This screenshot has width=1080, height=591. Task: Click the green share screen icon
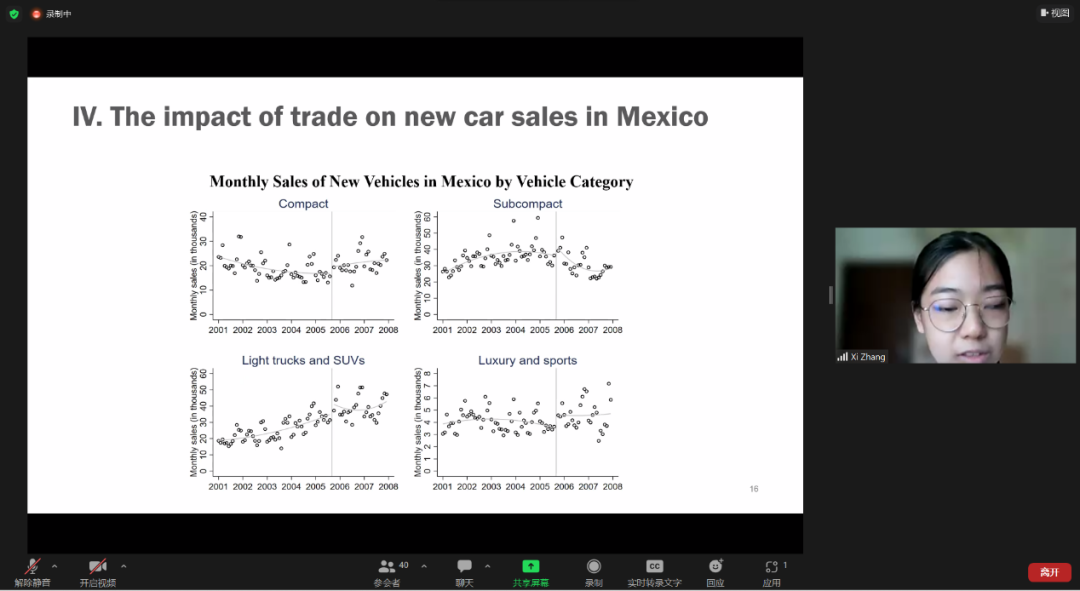[x=530, y=566]
